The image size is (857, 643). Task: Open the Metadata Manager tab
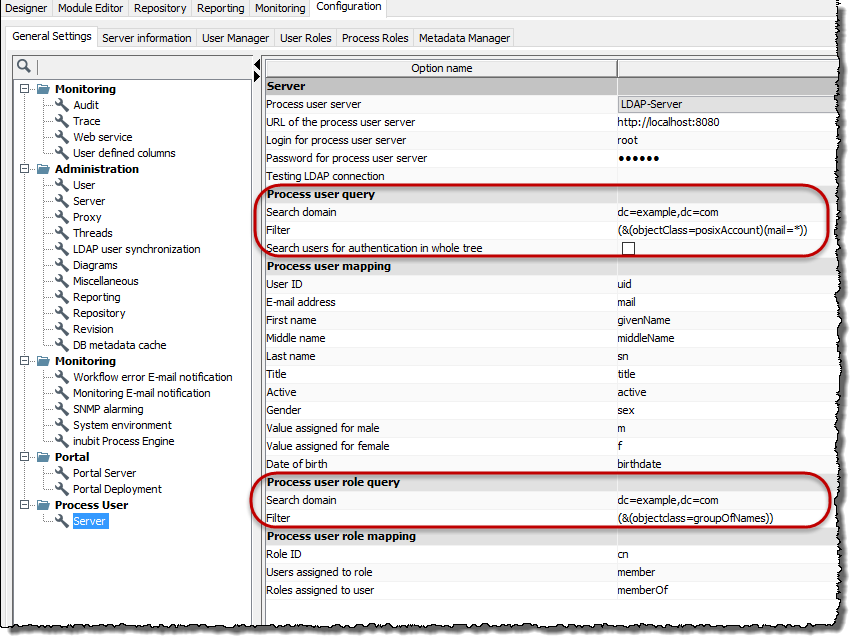(x=464, y=38)
